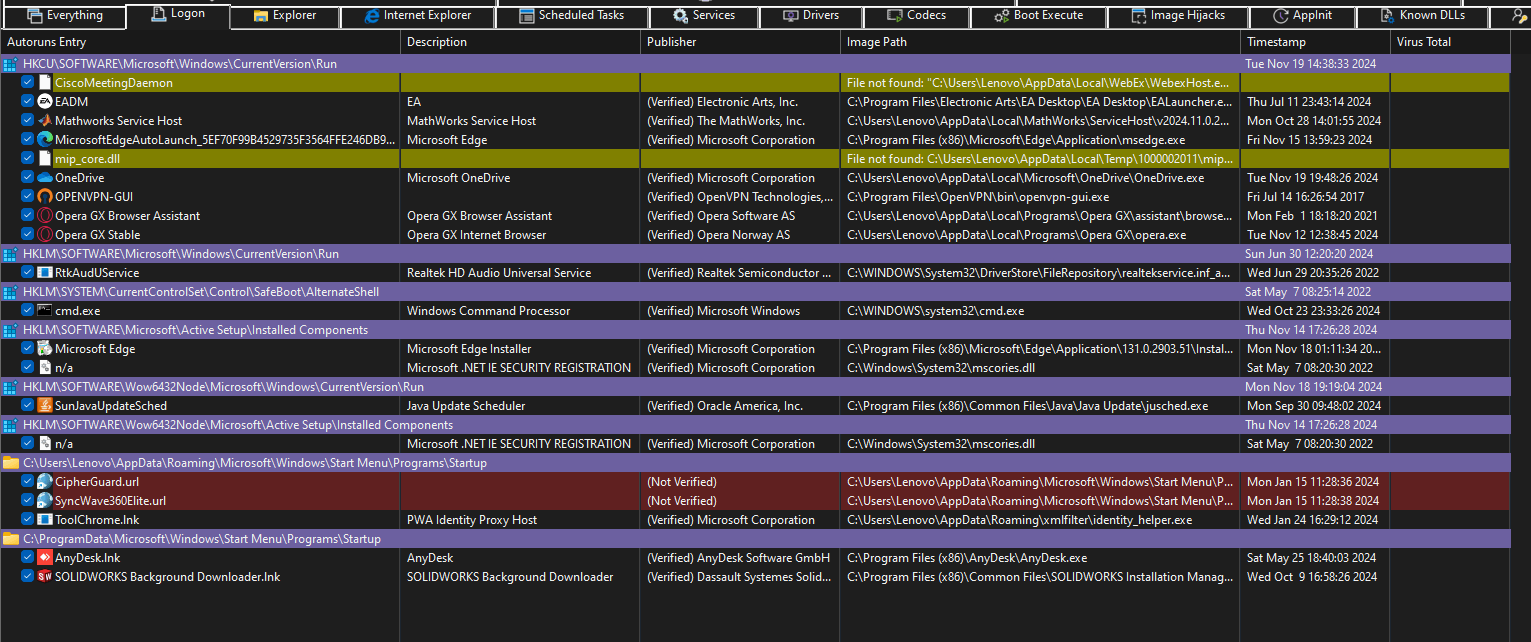
Task: Click the RtkAudUService icon
Action: (45, 273)
